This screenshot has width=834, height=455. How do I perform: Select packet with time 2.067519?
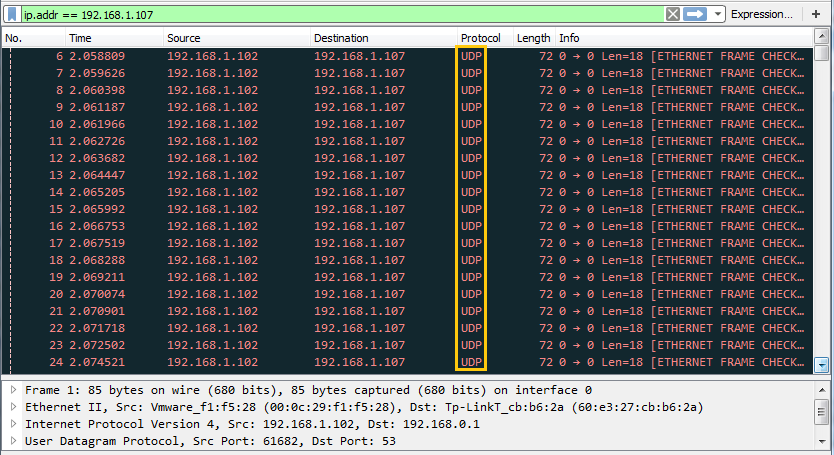pos(408,244)
